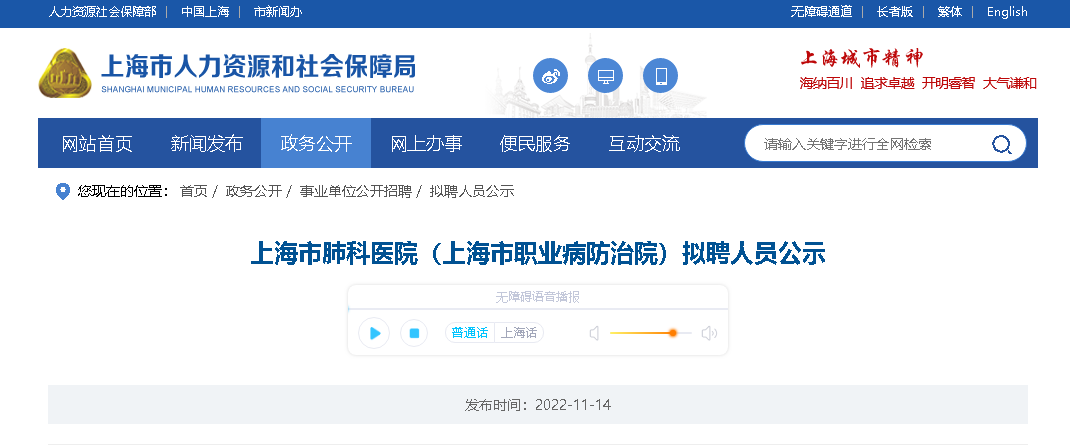
Task: Click the bureau emblem logo
Action: 65,75
